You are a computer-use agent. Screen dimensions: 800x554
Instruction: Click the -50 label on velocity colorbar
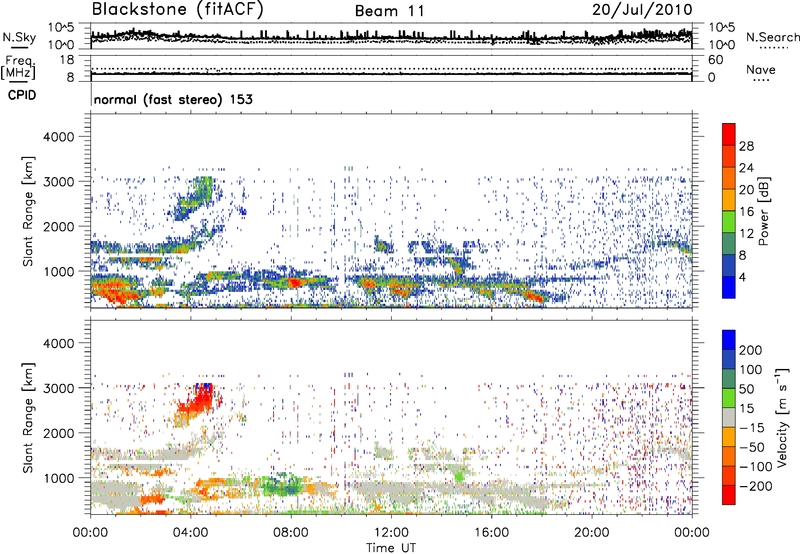coord(752,447)
